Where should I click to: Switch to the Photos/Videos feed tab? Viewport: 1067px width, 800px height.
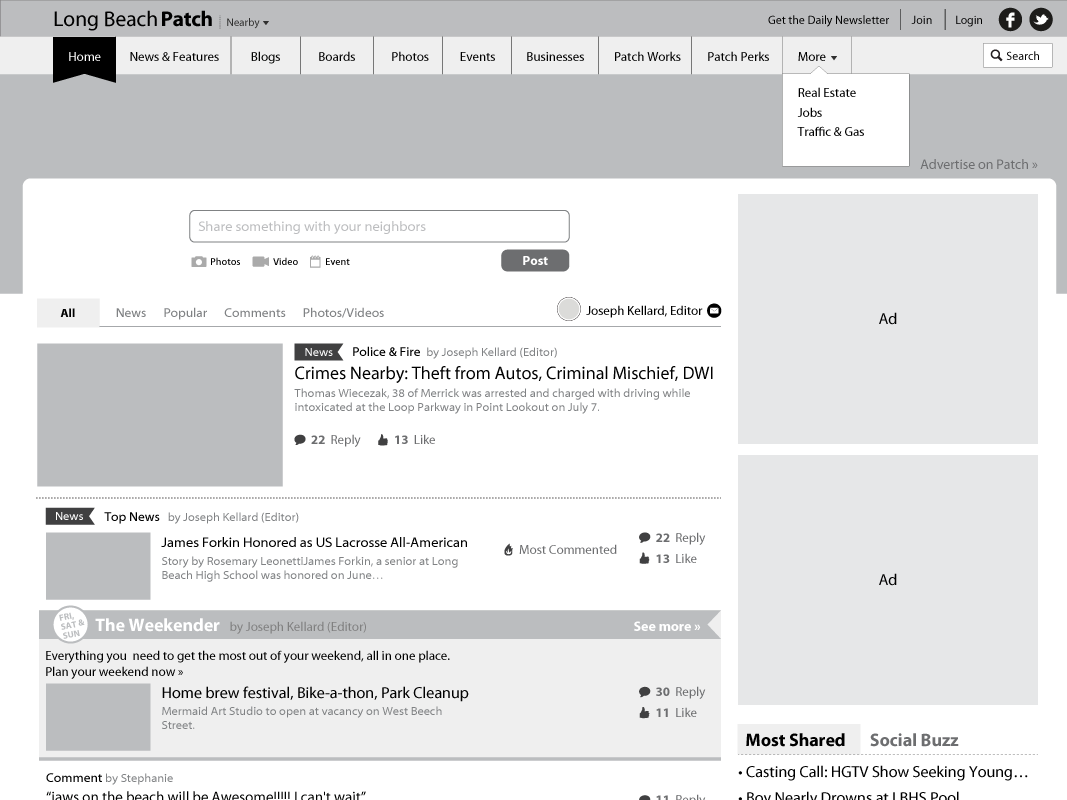click(x=344, y=313)
